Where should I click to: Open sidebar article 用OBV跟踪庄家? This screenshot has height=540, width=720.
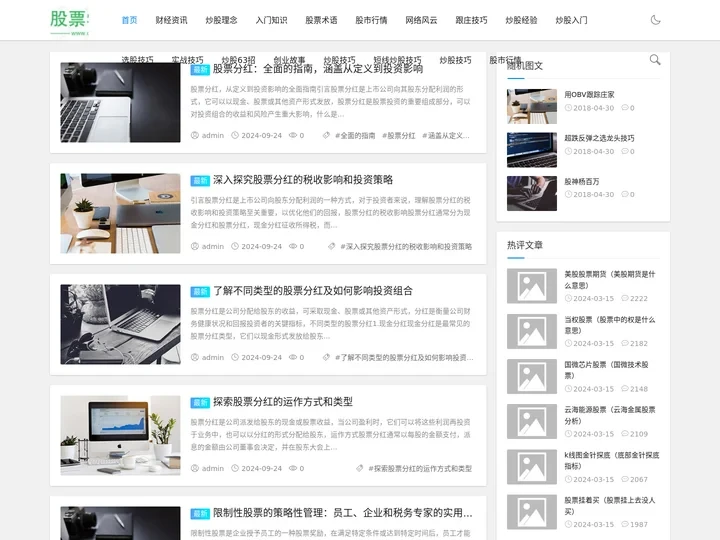589,95
